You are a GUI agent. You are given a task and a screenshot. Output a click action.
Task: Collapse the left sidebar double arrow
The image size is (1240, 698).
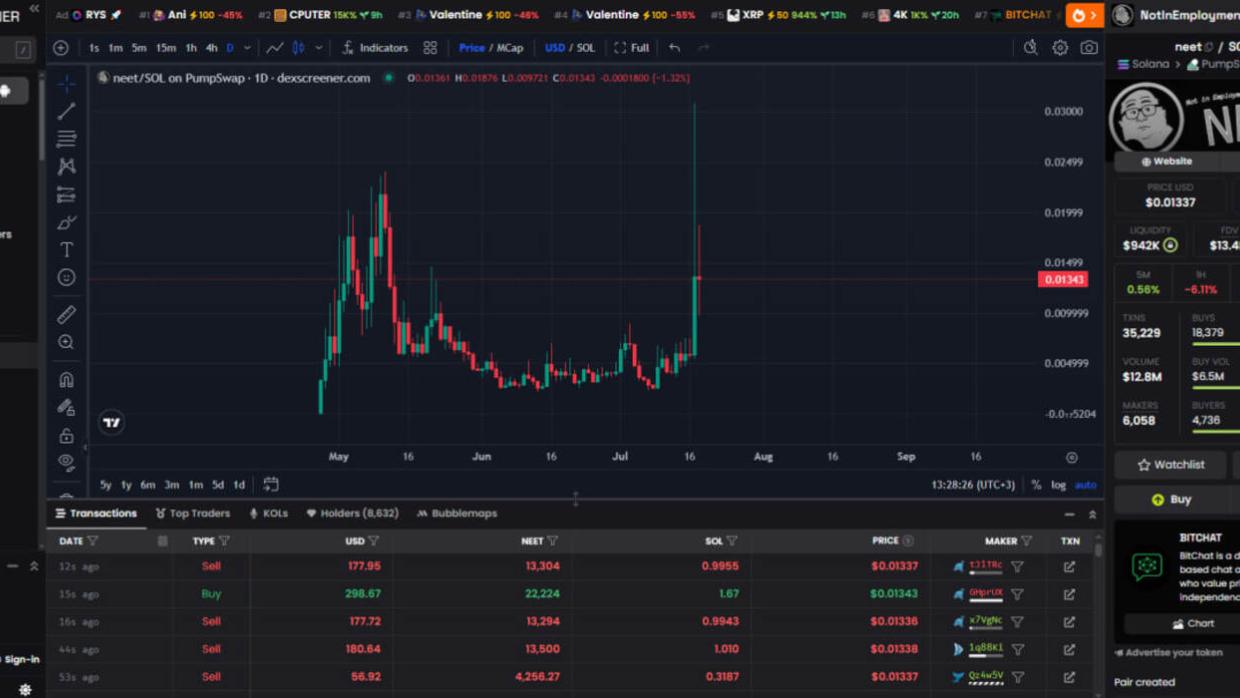(34, 8)
